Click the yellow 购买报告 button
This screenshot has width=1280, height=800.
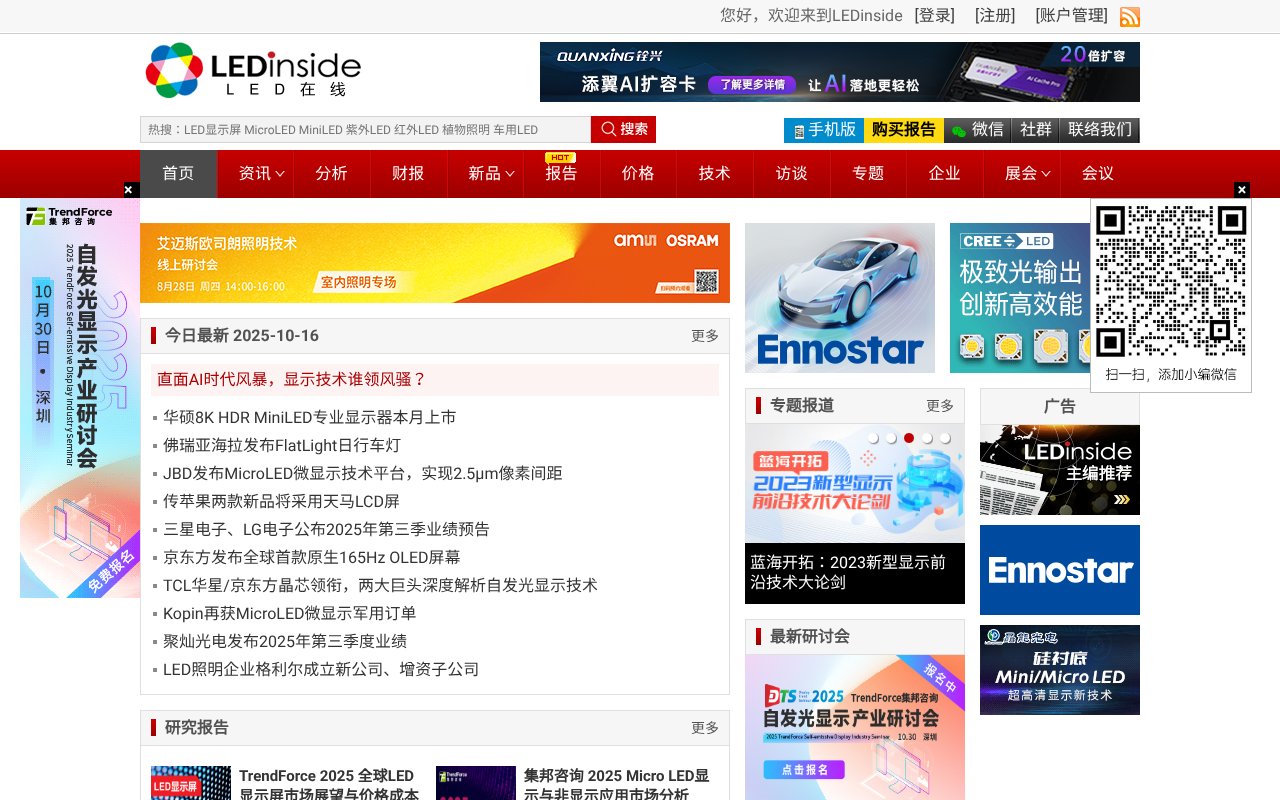903,130
